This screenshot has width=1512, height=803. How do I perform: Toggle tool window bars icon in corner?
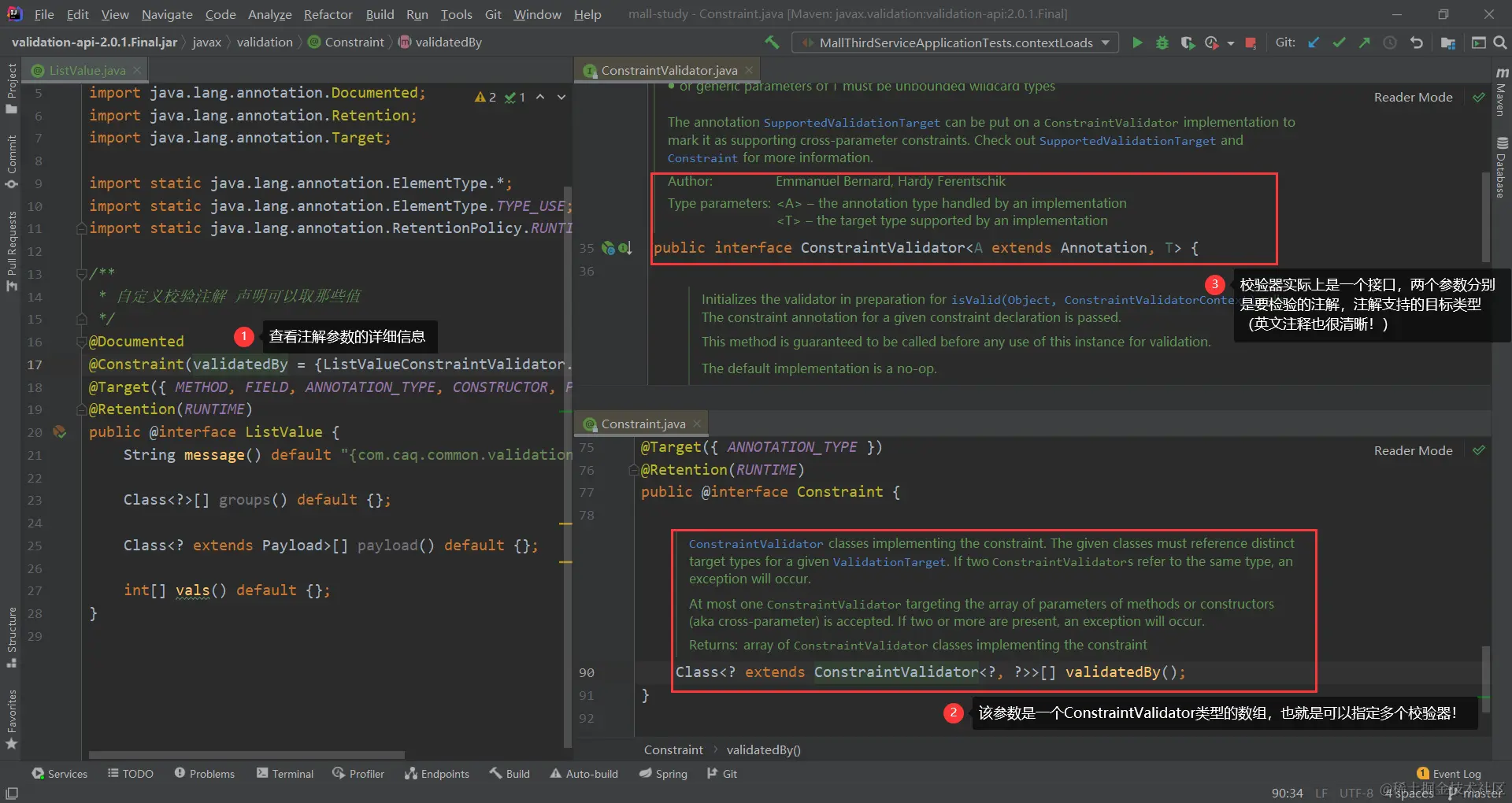point(11,793)
